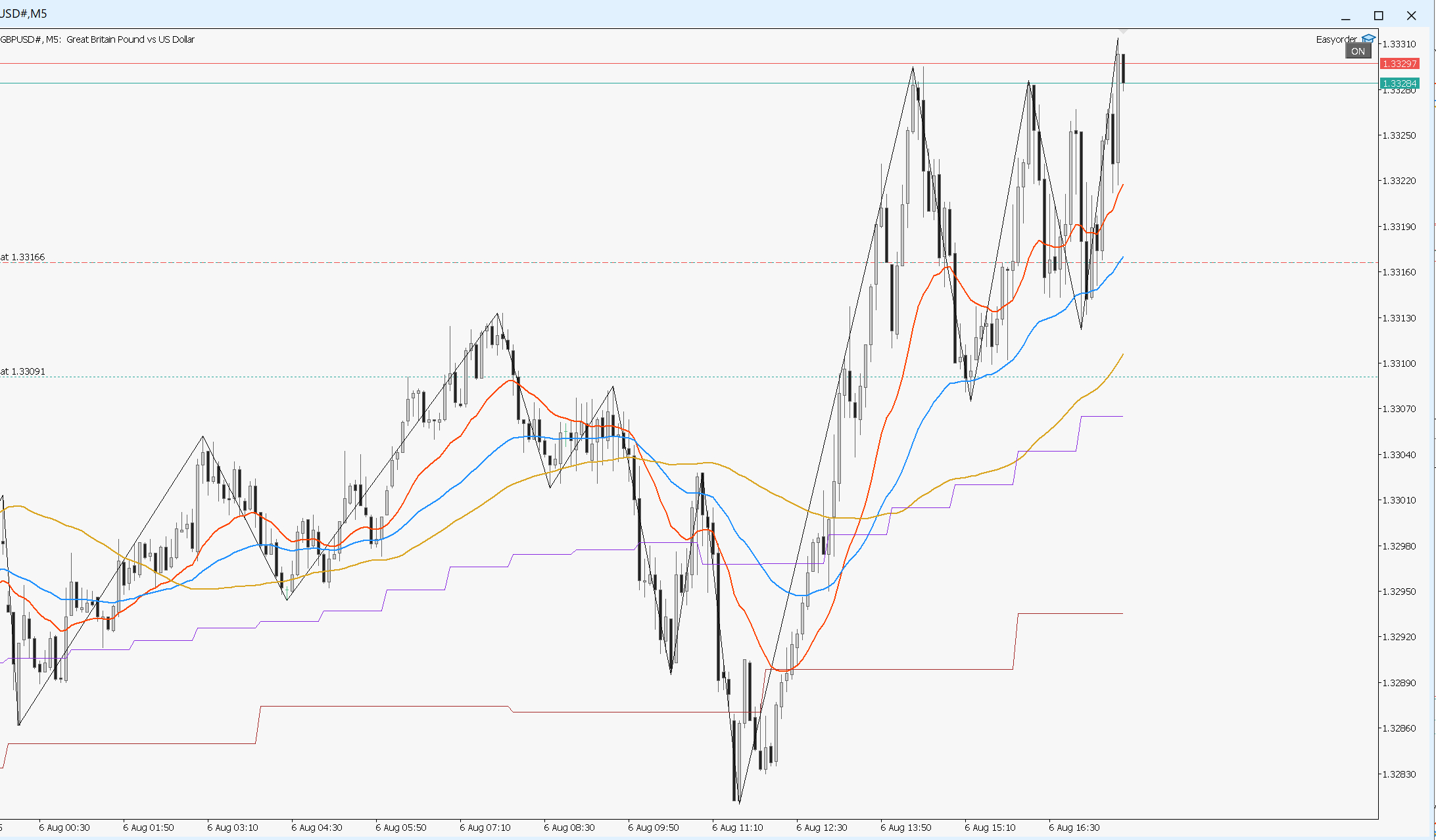Click the 6 Aug 15:10 time label
The height and width of the screenshot is (840, 1436).
tap(990, 828)
